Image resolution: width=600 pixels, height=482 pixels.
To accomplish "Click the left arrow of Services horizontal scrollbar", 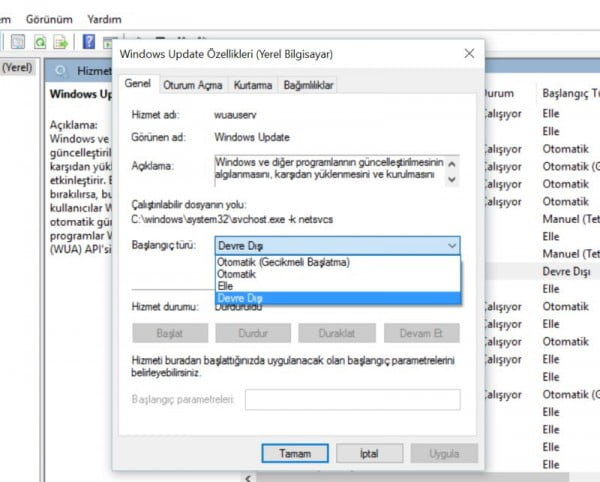I will 248,478.
